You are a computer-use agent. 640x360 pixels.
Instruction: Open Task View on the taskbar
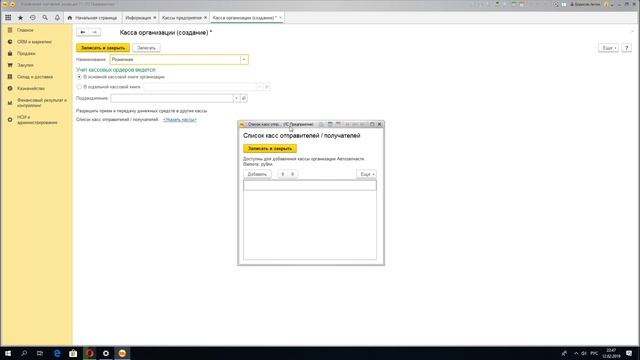(40, 353)
